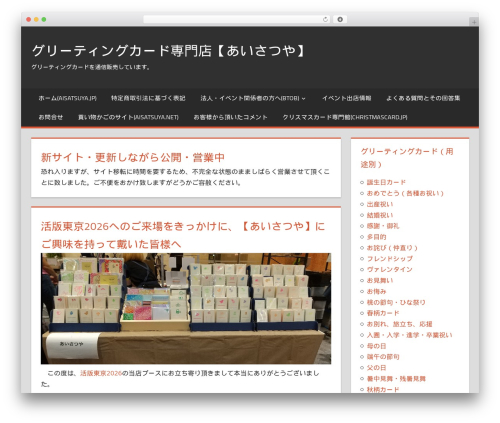Image resolution: width=500 pixels, height=423 pixels.
Task: Open a new browser tab with the plus button
Action: [474, 22]
